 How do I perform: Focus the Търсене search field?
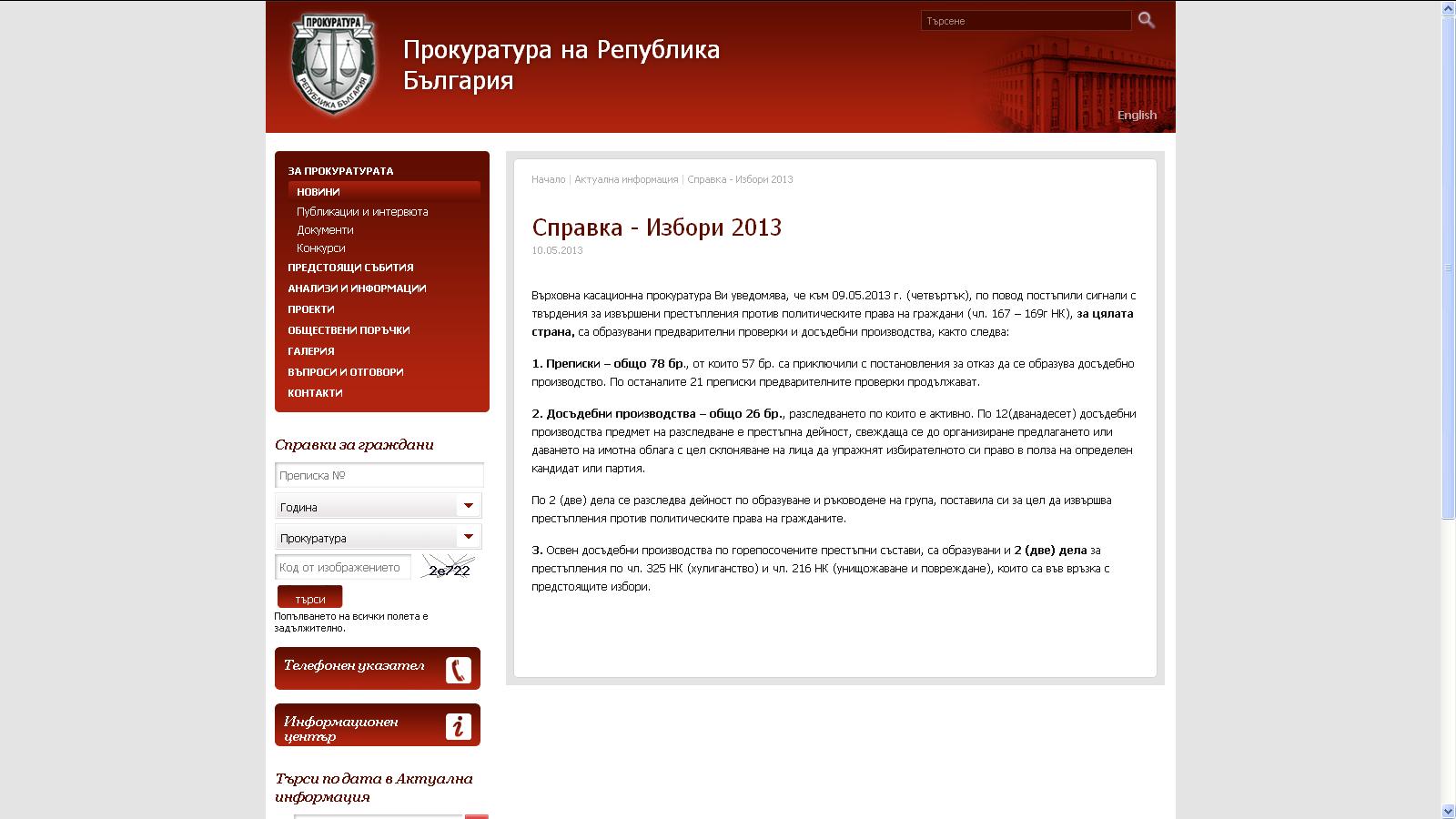point(1026,20)
